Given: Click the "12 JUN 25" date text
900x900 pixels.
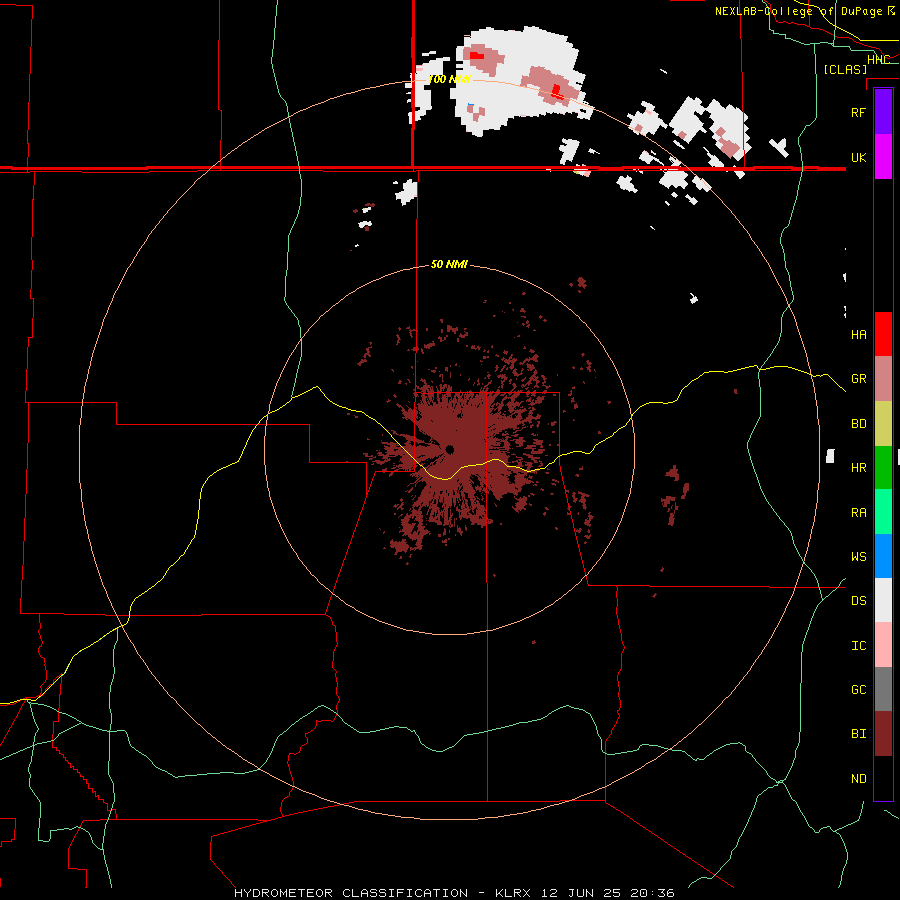Looking at the screenshot, I should [580, 893].
